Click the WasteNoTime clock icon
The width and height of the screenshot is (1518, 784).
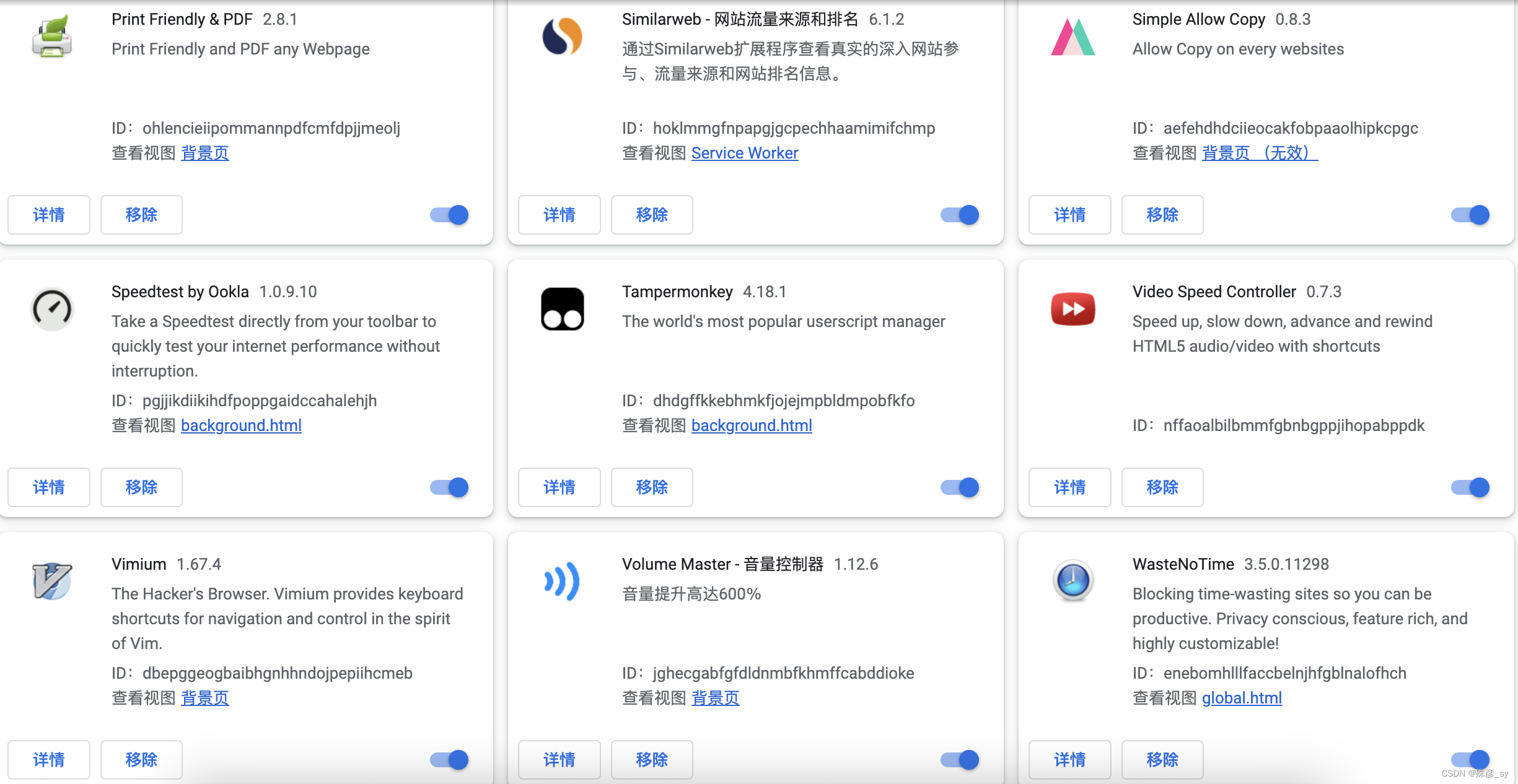(1073, 581)
